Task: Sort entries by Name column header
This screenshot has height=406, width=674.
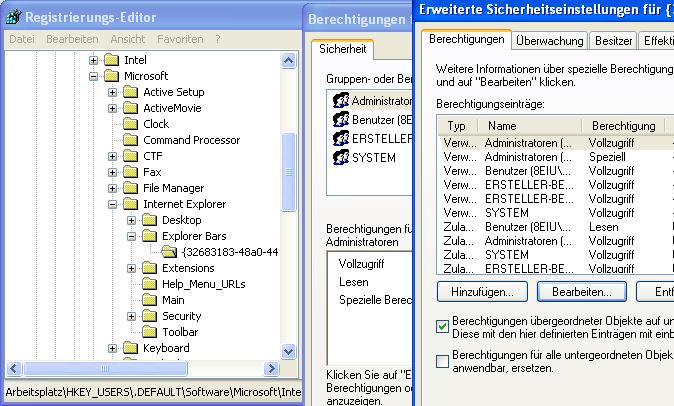Action: coord(529,126)
